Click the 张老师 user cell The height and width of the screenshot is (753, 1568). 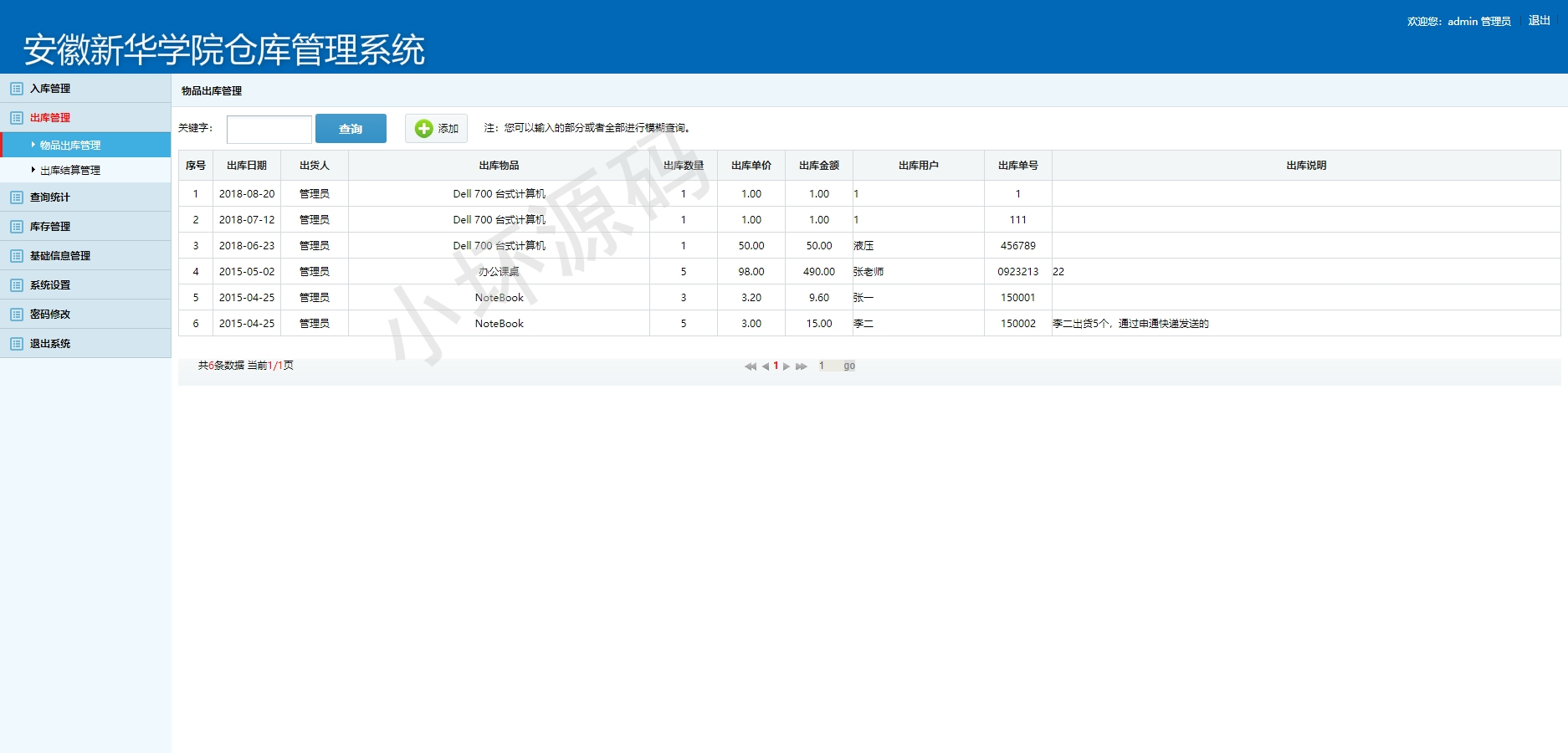coord(919,272)
